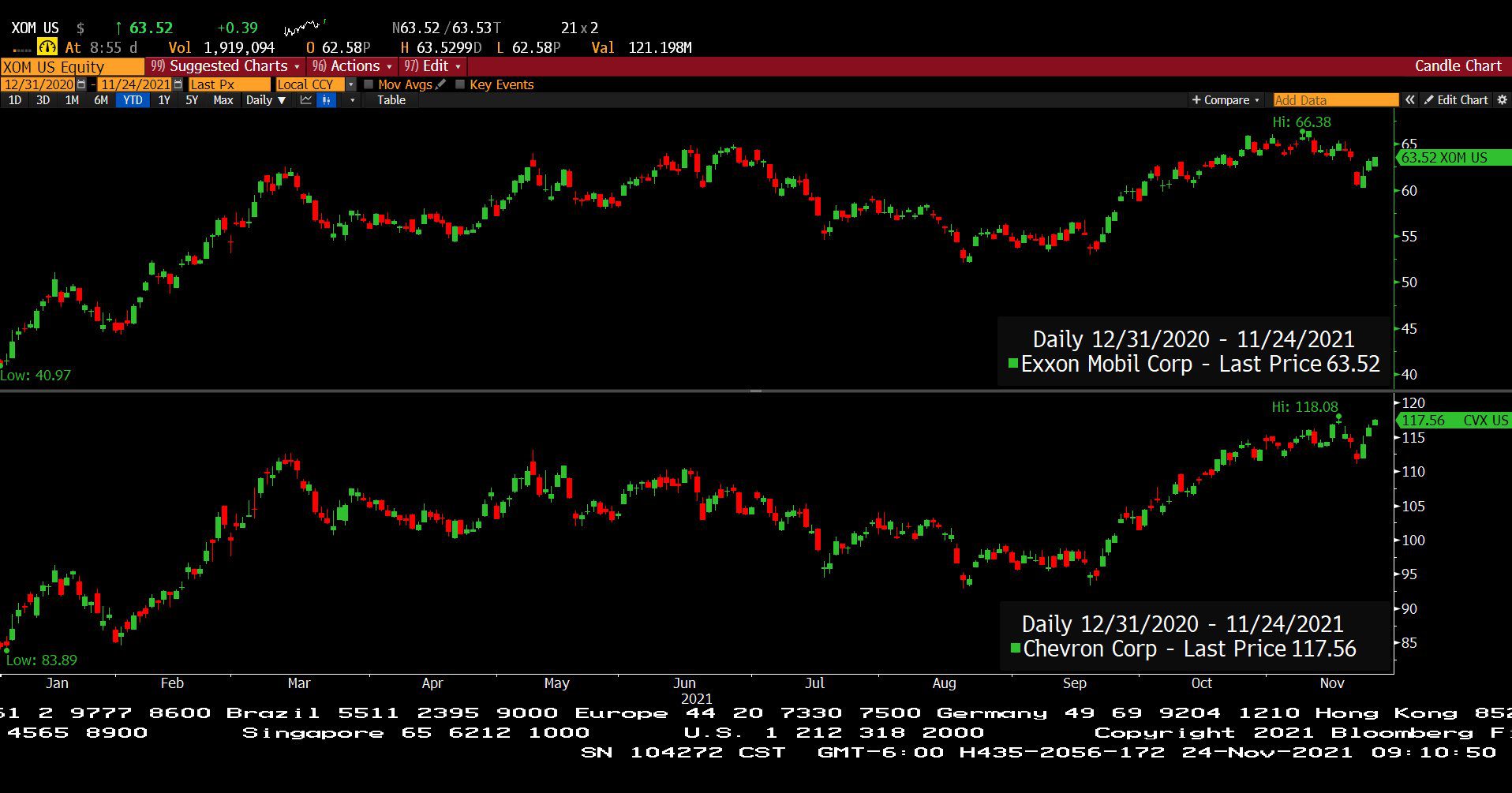This screenshot has height=793, width=1512.
Task: Click the Hi: 66.38 marker label
Action: [x=1301, y=122]
